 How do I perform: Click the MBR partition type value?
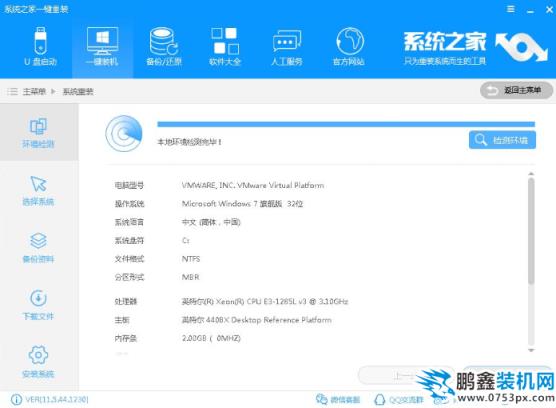click(190, 277)
